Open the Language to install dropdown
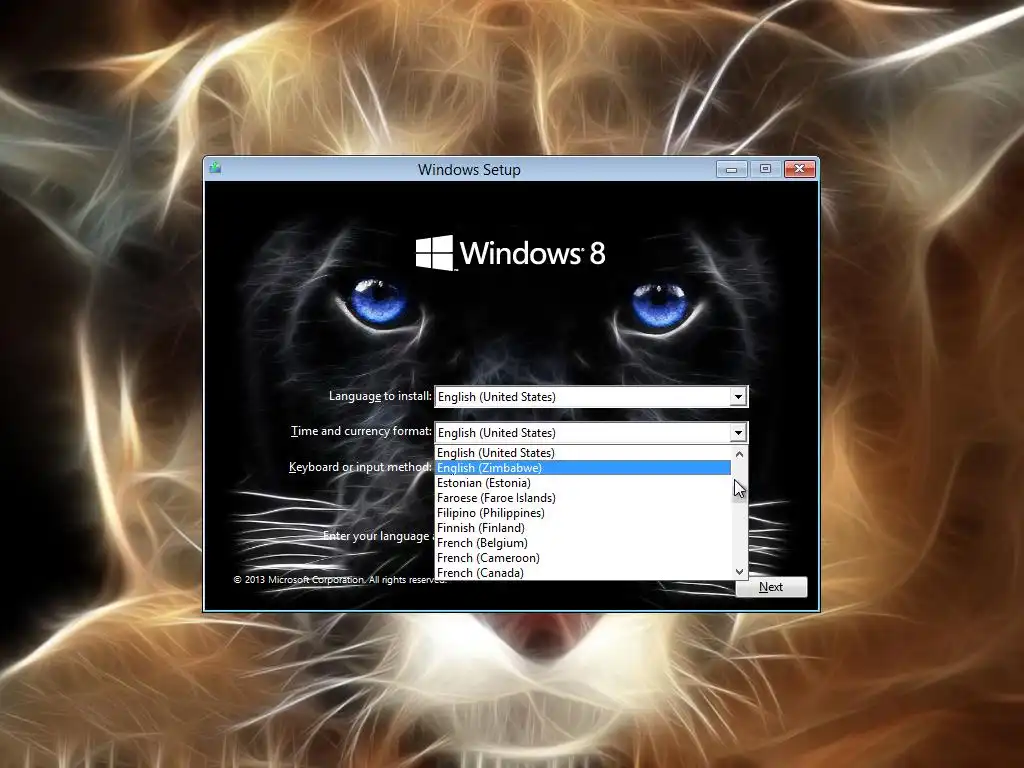1024x768 pixels. tap(591, 396)
